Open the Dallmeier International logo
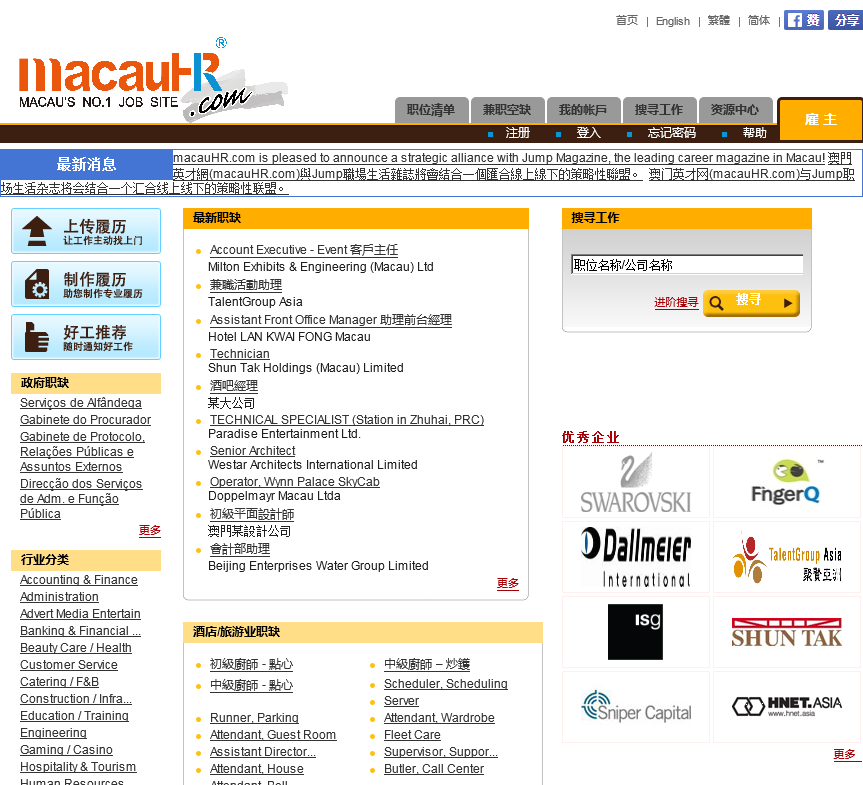Viewport: 863px width, 785px height. (636, 557)
